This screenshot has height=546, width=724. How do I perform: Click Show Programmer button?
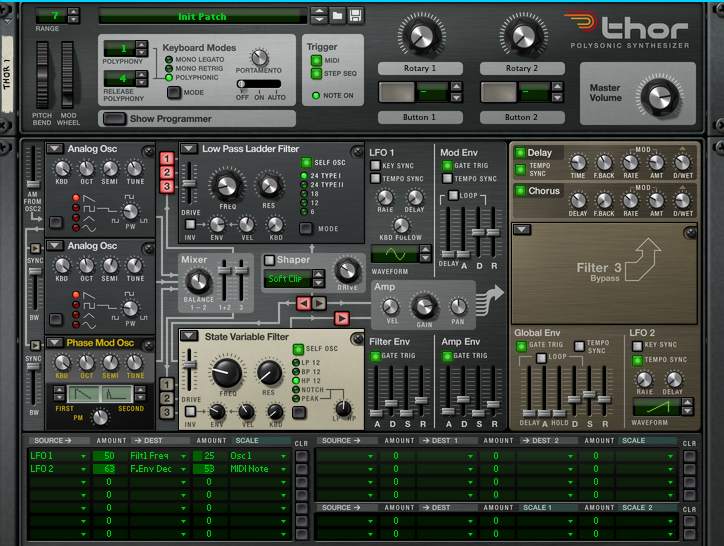click(114, 119)
